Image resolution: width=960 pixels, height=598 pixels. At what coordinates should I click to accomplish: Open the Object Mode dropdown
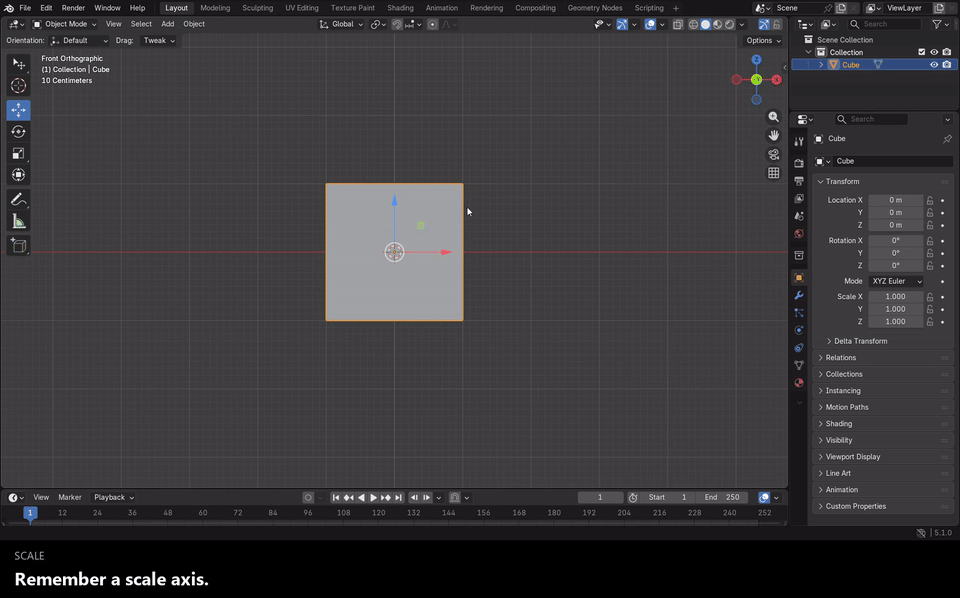pyautogui.click(x=64, y=24)
